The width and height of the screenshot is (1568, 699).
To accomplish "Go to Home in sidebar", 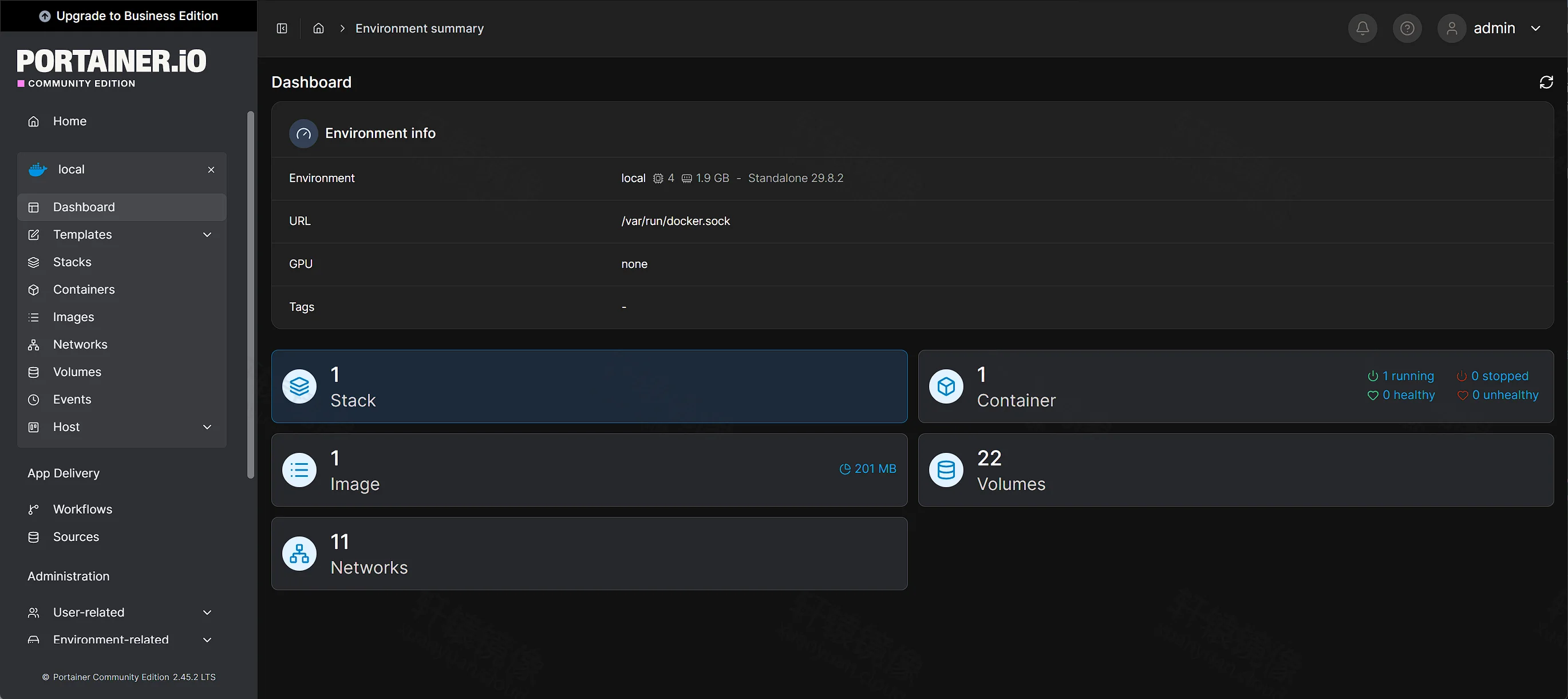I will pos(122,121).
